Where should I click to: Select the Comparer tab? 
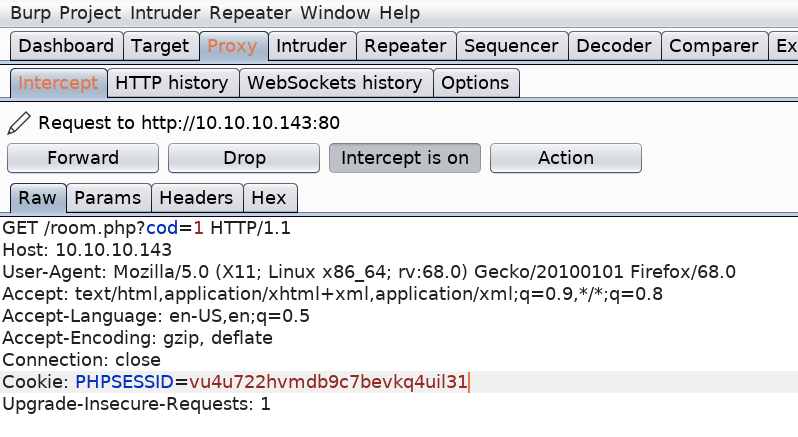click(x=714, y=46)
